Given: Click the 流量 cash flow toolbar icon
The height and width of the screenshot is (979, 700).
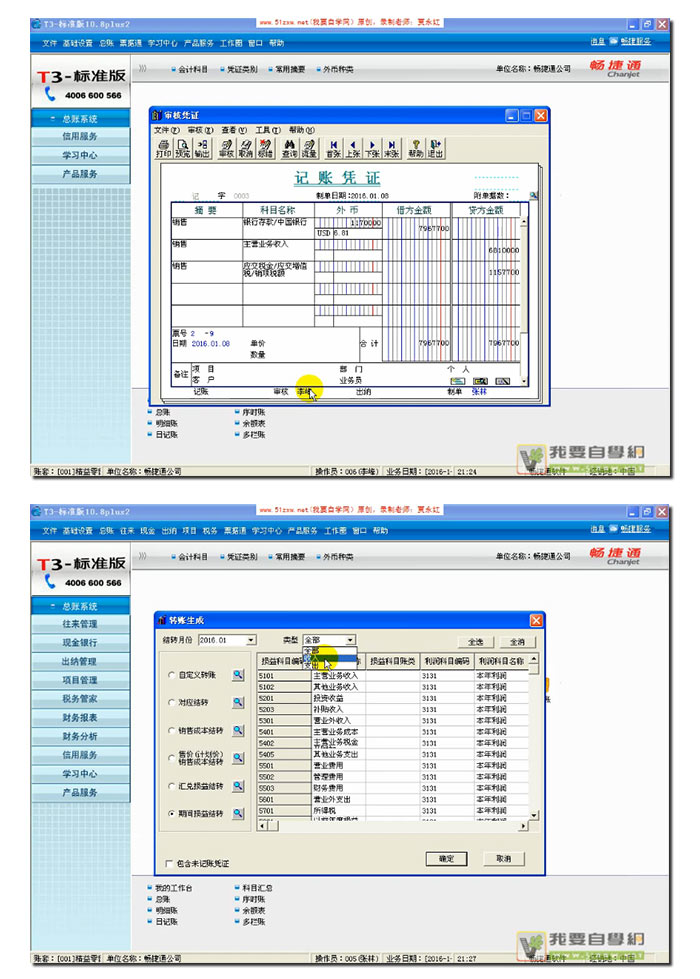Looking at the screenshot, I should [x=309, y=149].
